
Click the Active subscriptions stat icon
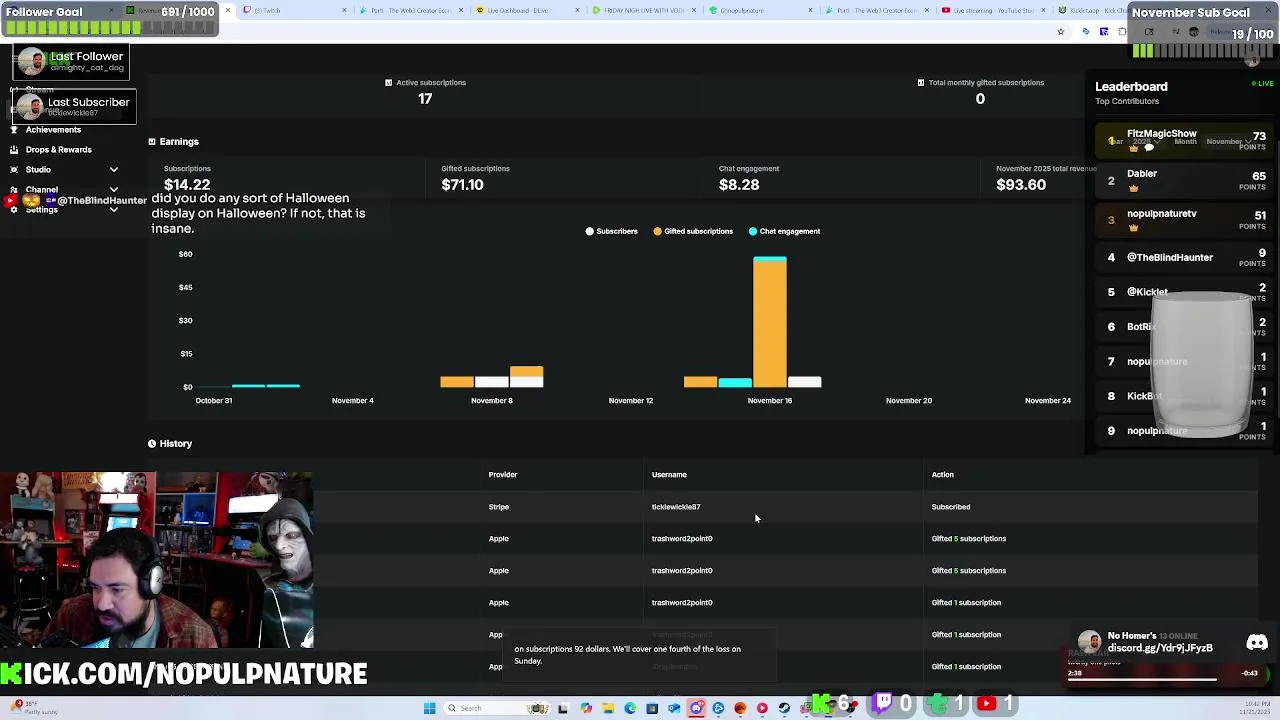coord(388,83)
